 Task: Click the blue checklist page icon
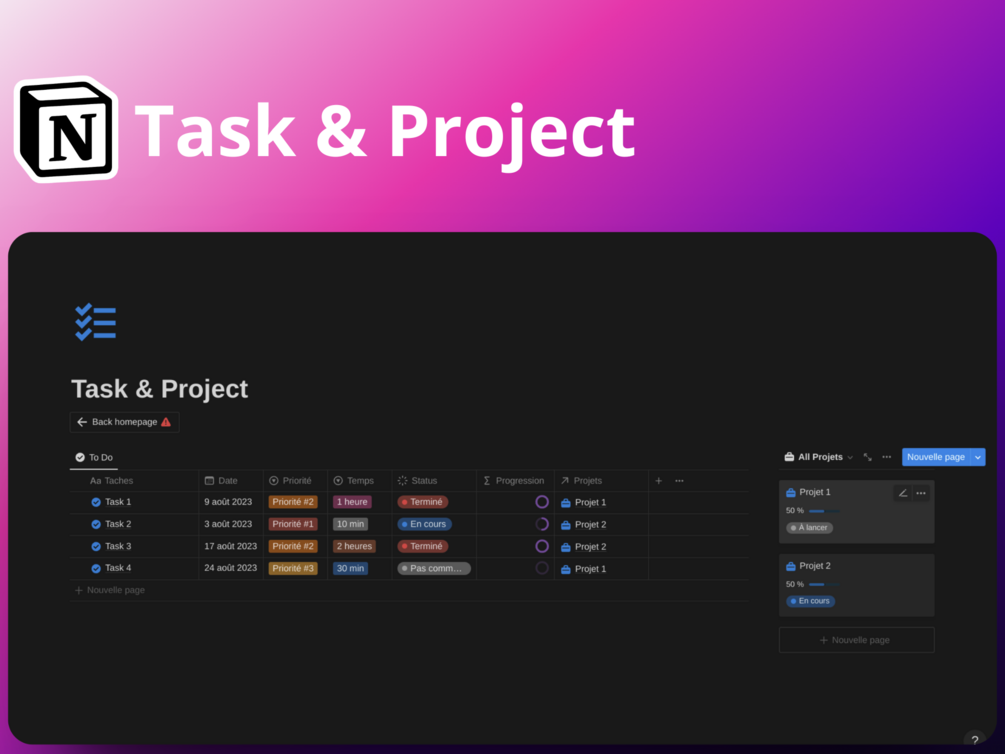pos(96,322)
